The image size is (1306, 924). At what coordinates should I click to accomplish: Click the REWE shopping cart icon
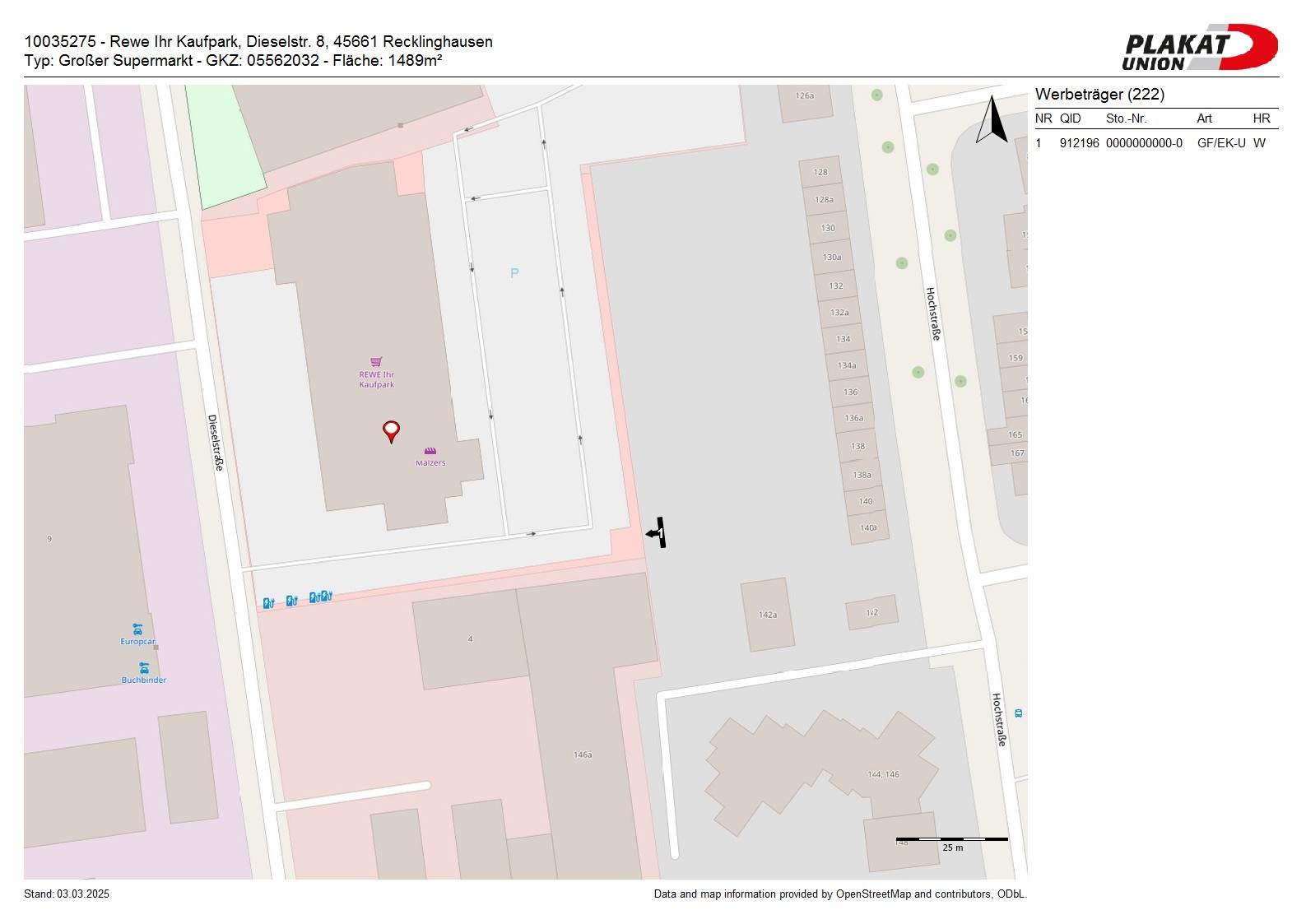[x=376, y=361]
